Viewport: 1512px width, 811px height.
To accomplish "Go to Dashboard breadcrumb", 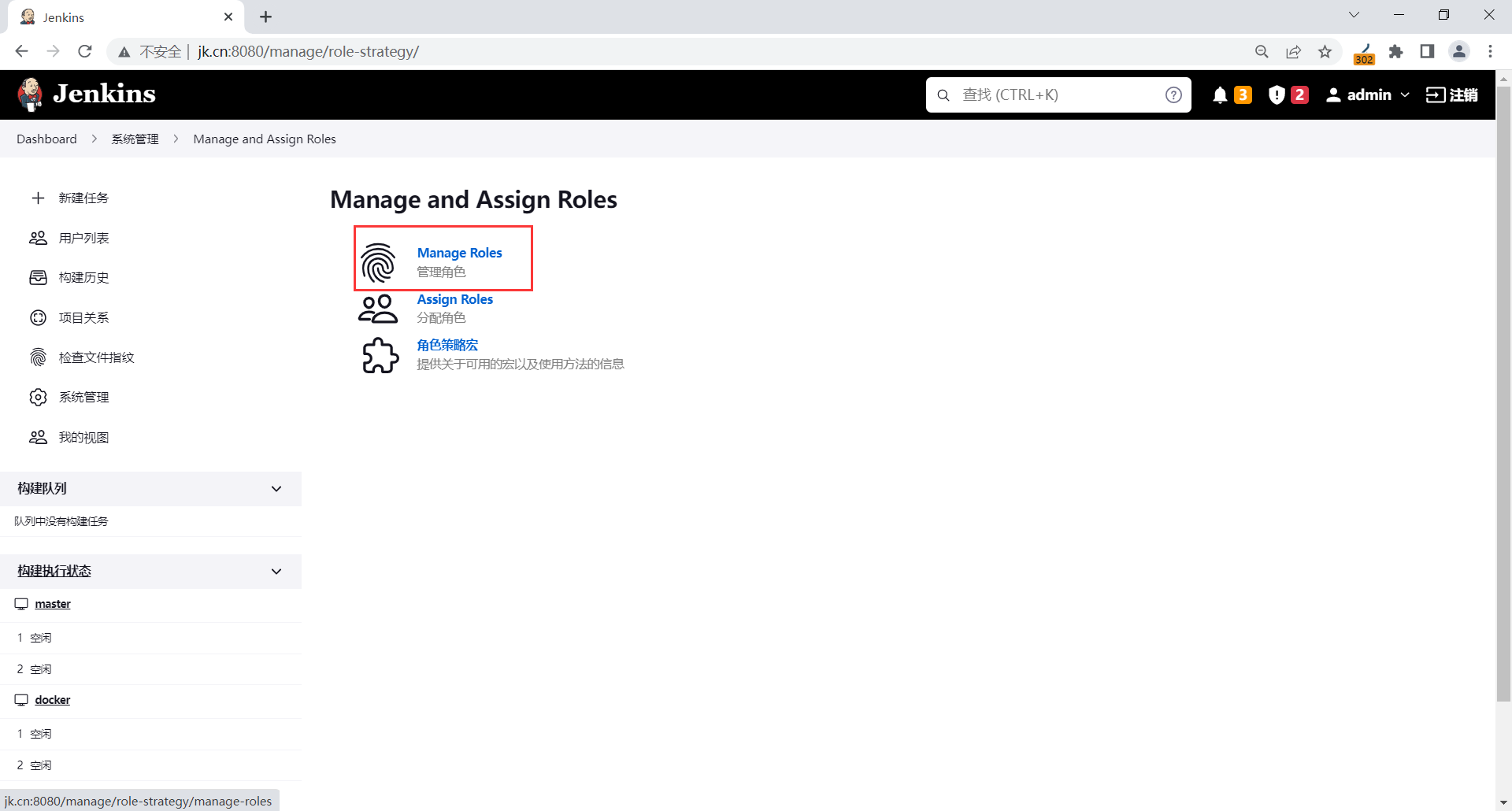I will 46,139.
